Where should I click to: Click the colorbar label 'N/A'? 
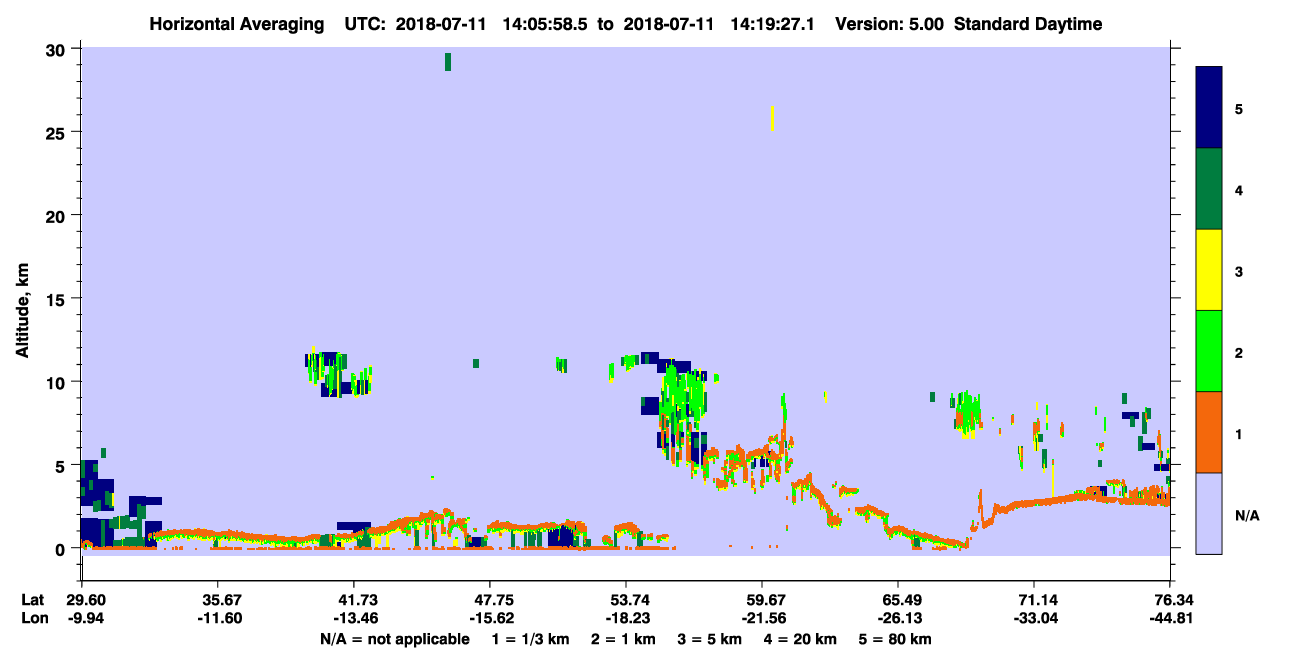(x=1246, y=515)
